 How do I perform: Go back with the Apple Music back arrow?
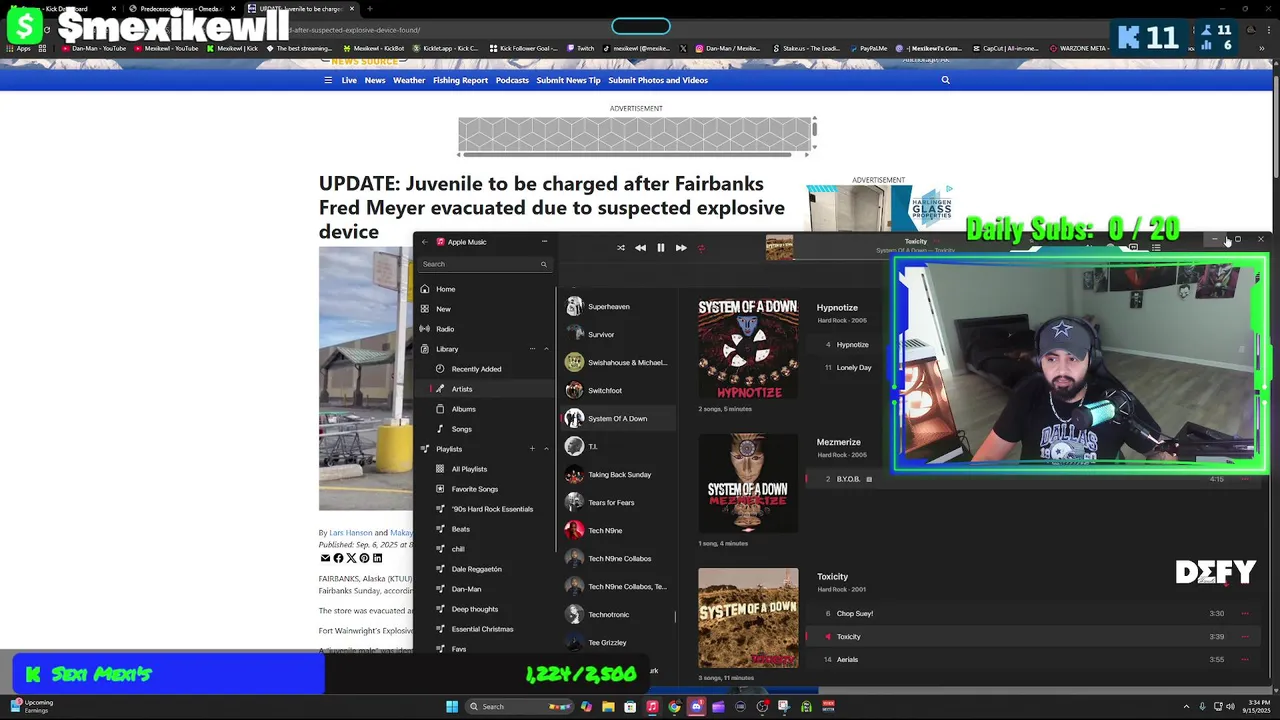click(424, 242)
